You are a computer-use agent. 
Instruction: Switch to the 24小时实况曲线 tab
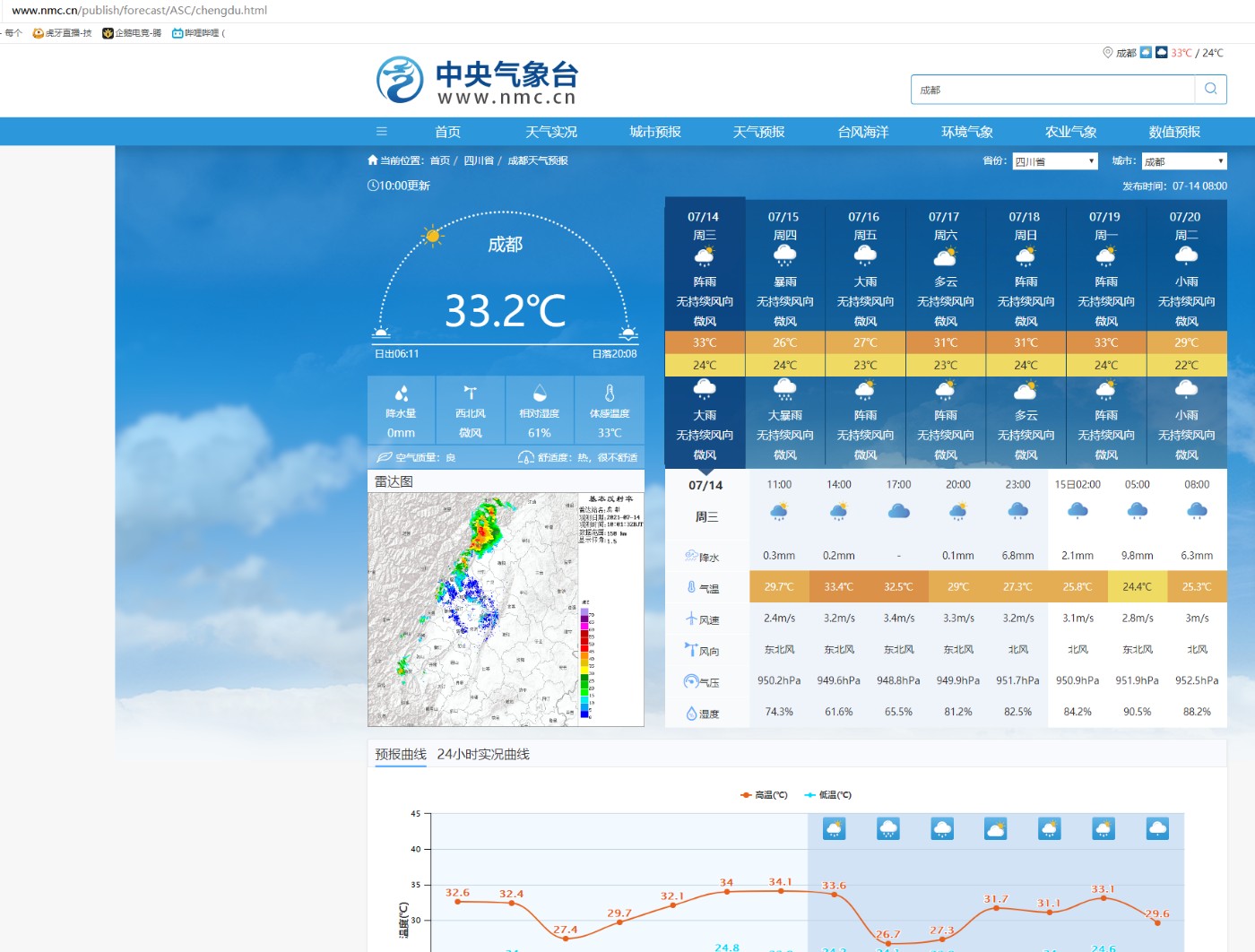pyautogui.click(x=483, y=754)
